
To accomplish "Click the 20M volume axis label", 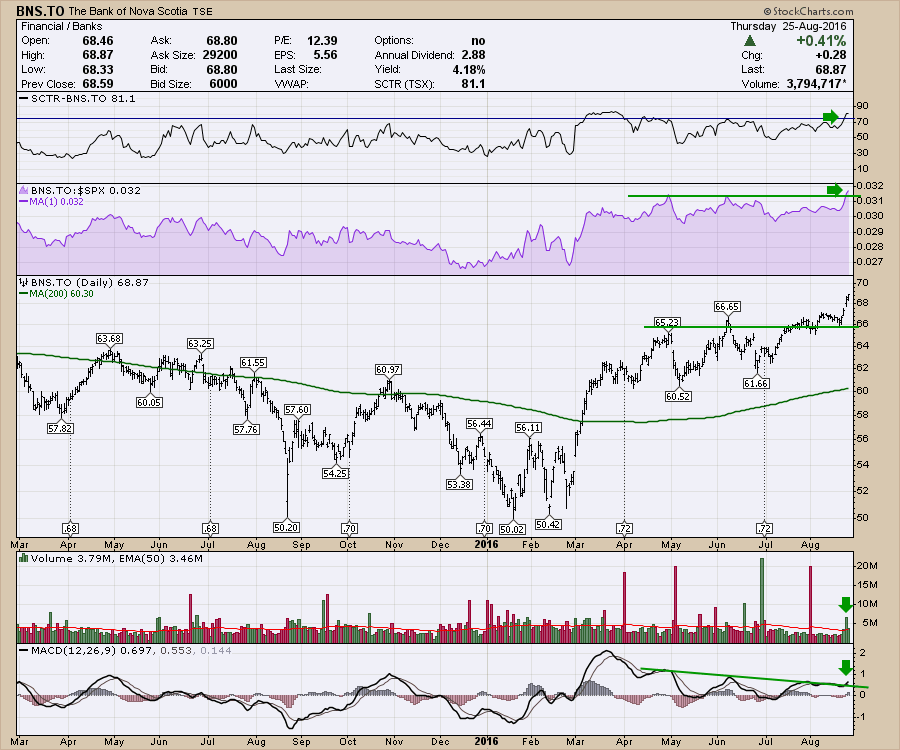I will (867, 565).
